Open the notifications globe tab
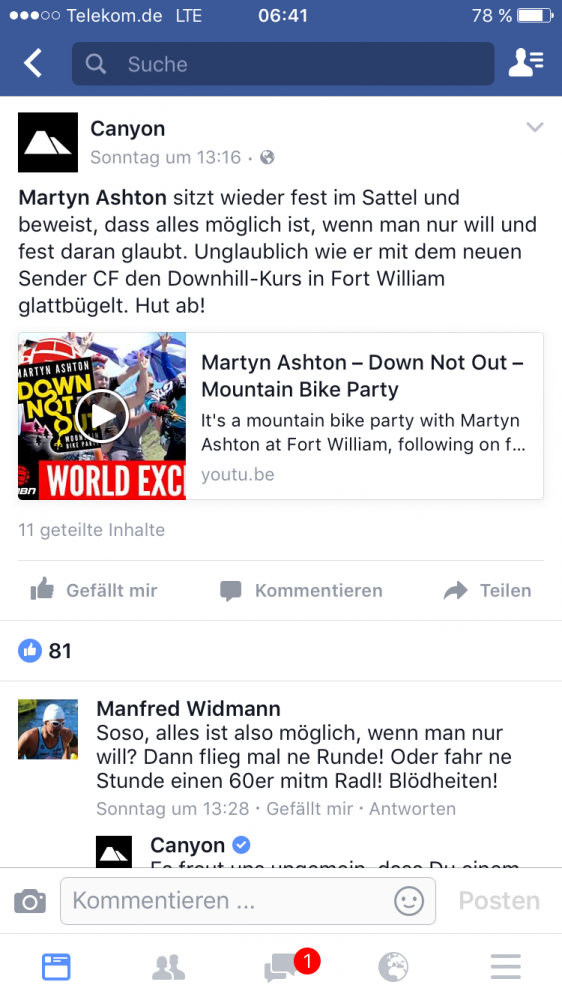562x1000 pixels. pyautogui.click(x=393, y=967)
